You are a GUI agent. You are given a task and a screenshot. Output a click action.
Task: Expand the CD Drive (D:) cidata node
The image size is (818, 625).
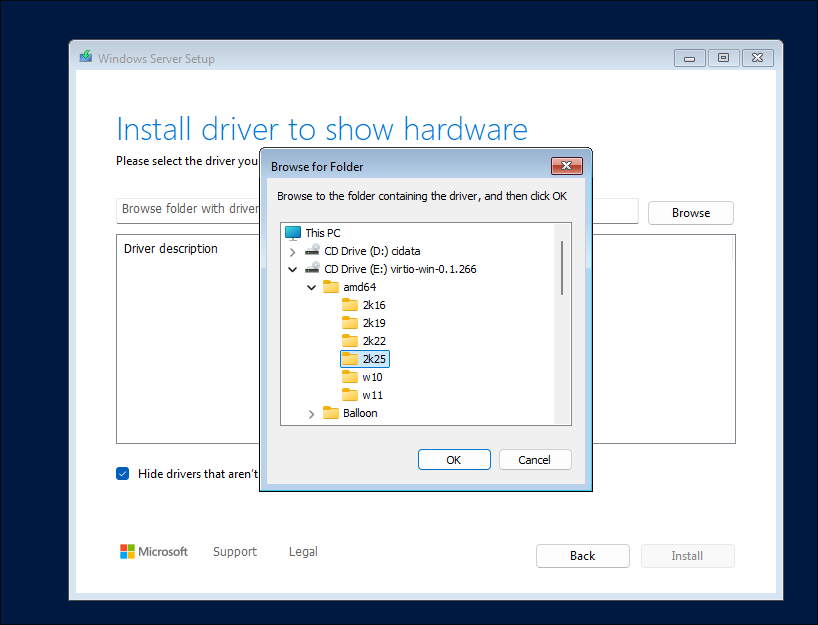point(293,252)
